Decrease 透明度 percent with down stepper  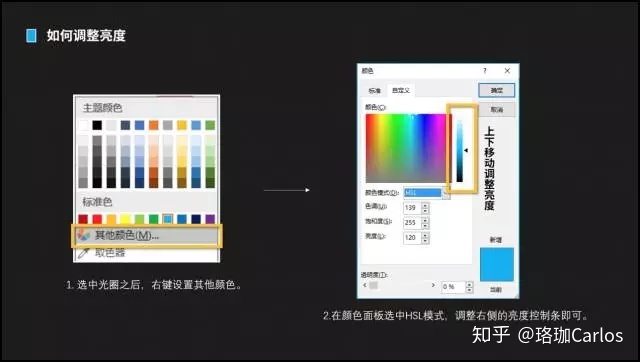(469, 290)
